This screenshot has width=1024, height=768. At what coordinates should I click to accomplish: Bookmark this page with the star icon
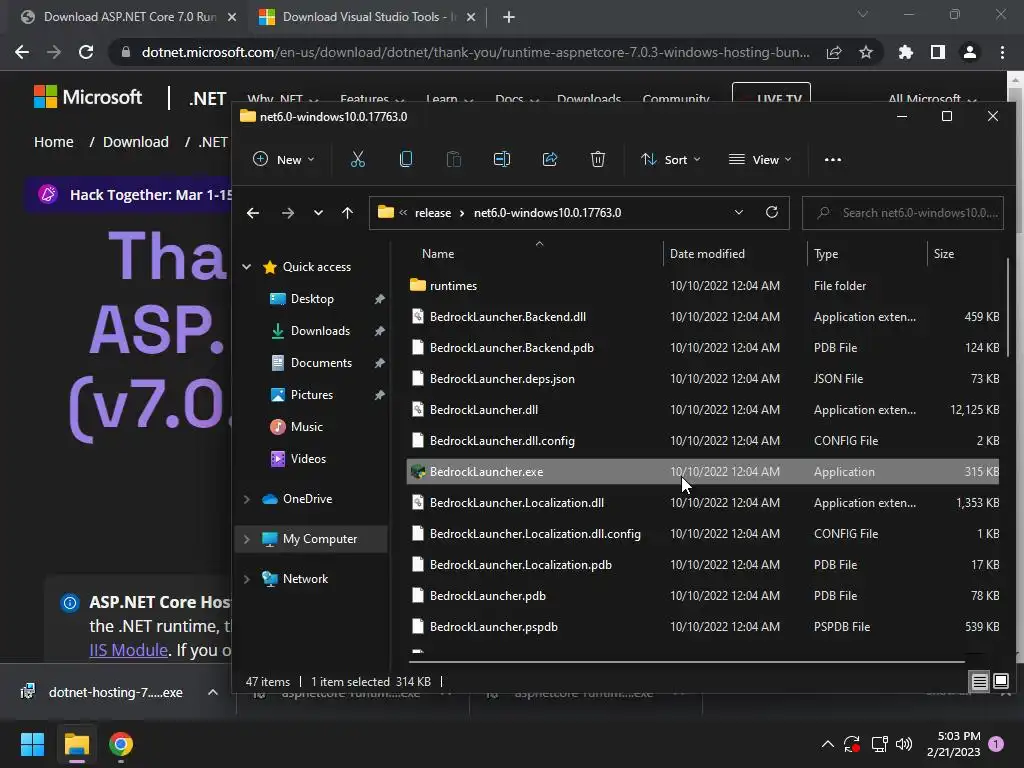[866, 52]
